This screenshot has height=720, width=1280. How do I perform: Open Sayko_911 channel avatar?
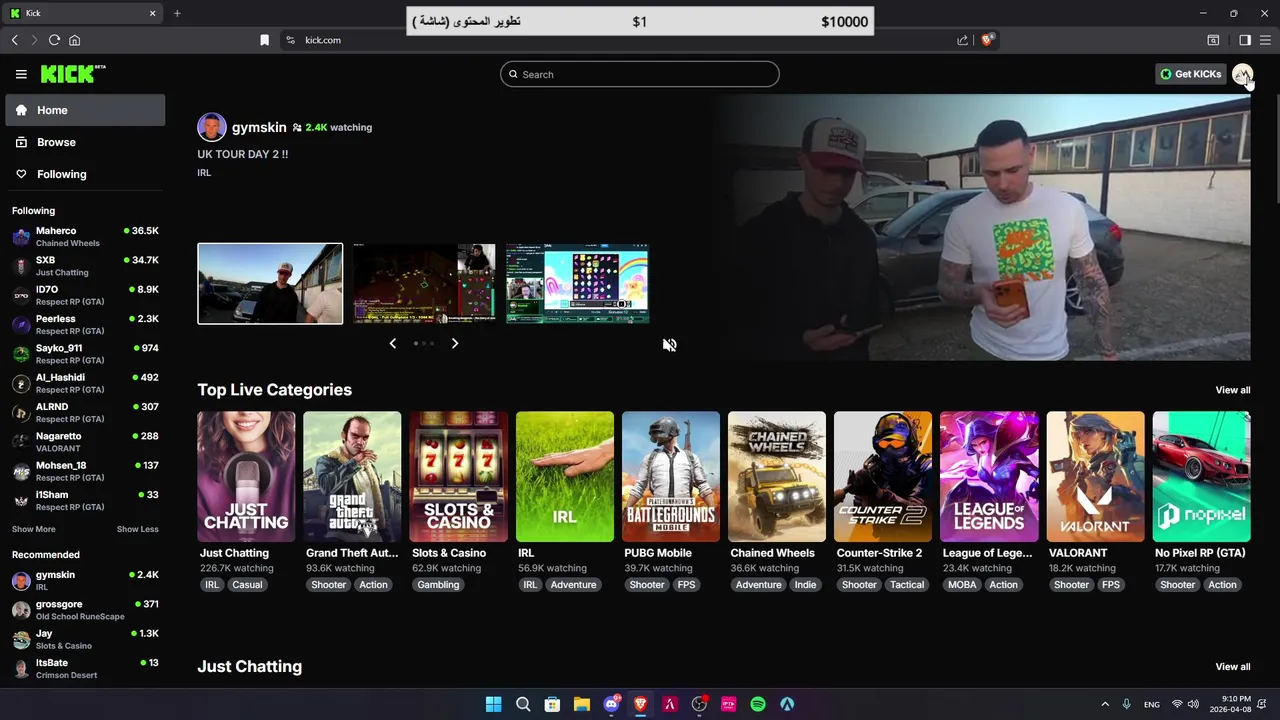pos(21,354)
